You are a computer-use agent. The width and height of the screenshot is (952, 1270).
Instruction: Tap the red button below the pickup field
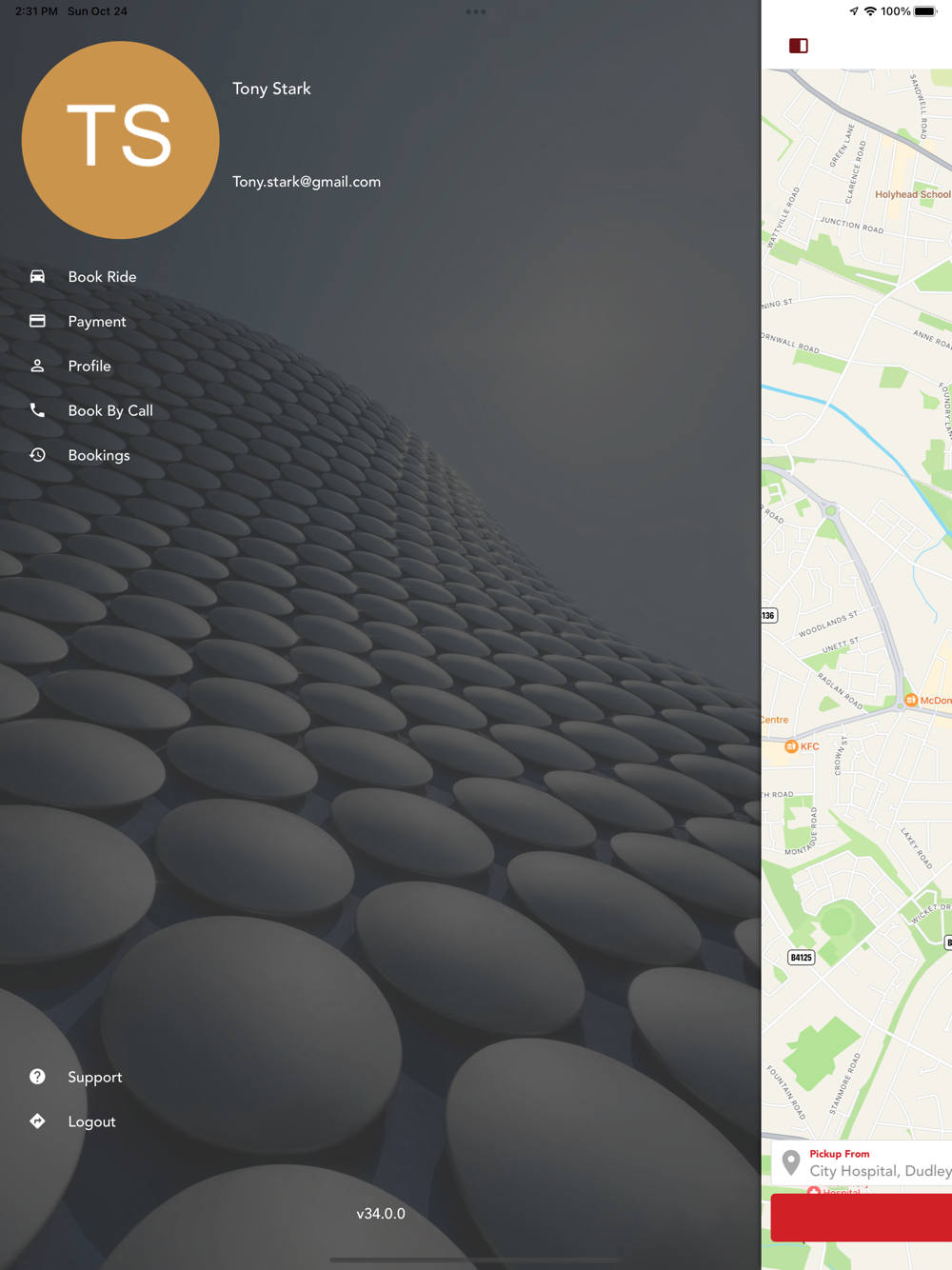[862, 1218]
